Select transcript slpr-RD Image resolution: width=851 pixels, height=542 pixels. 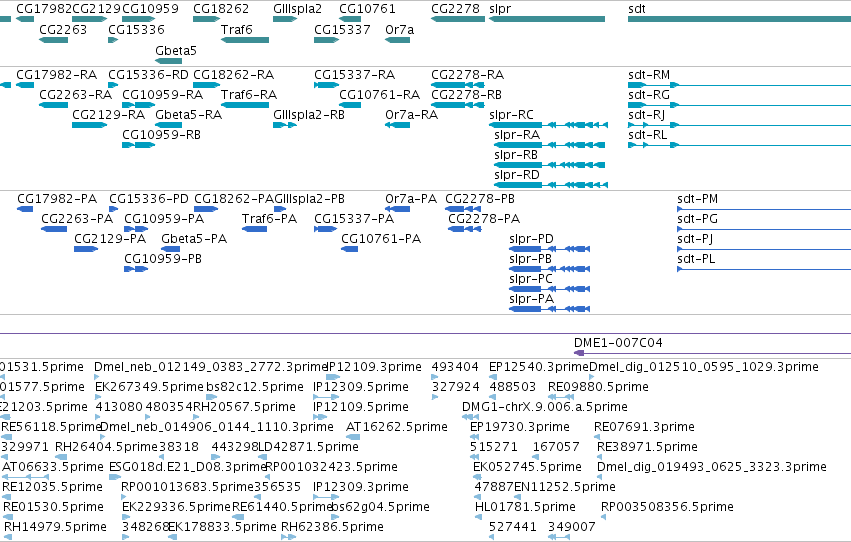[x=551, y=185]
